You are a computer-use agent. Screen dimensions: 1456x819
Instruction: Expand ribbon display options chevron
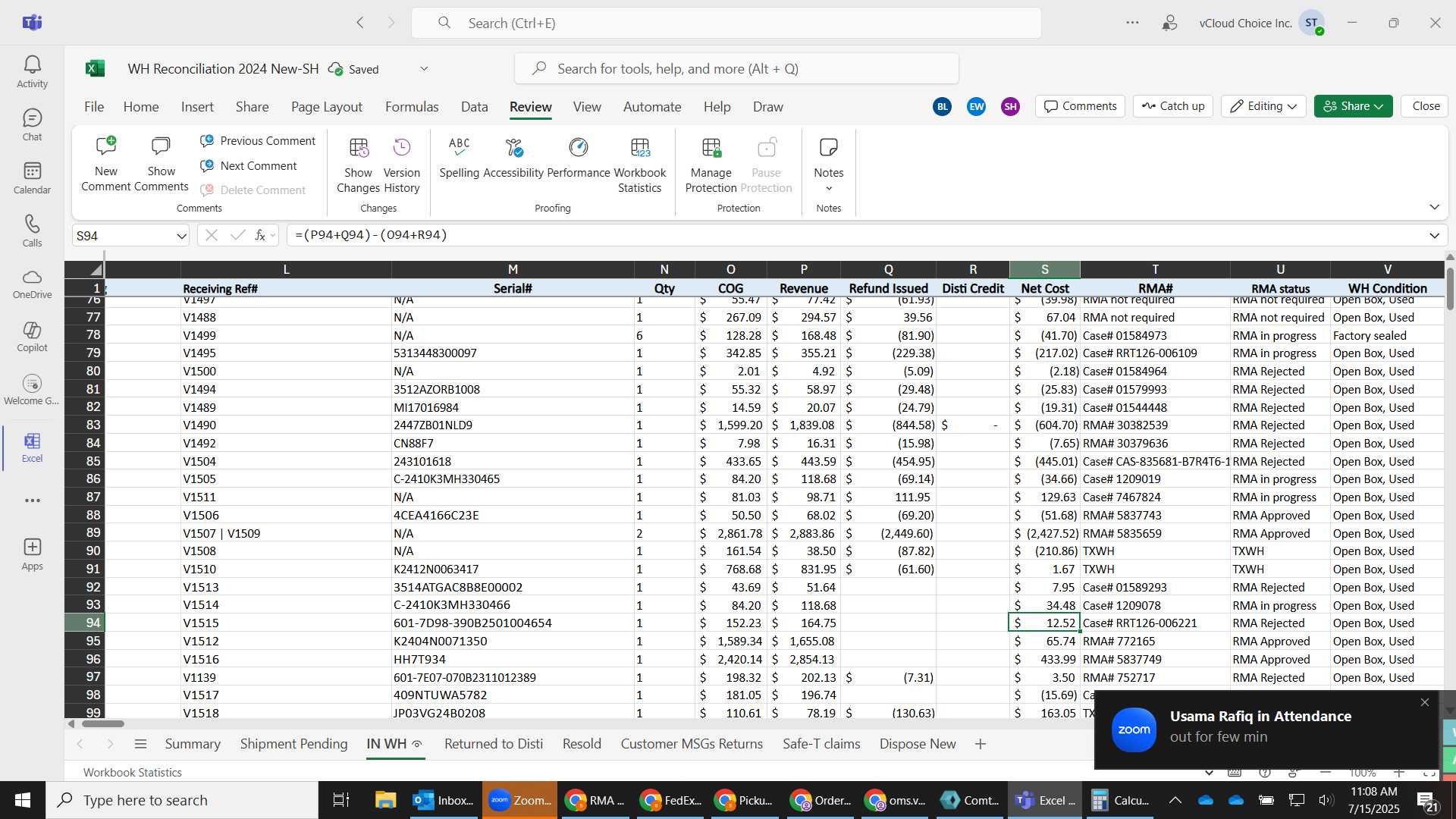(1434, 207)
